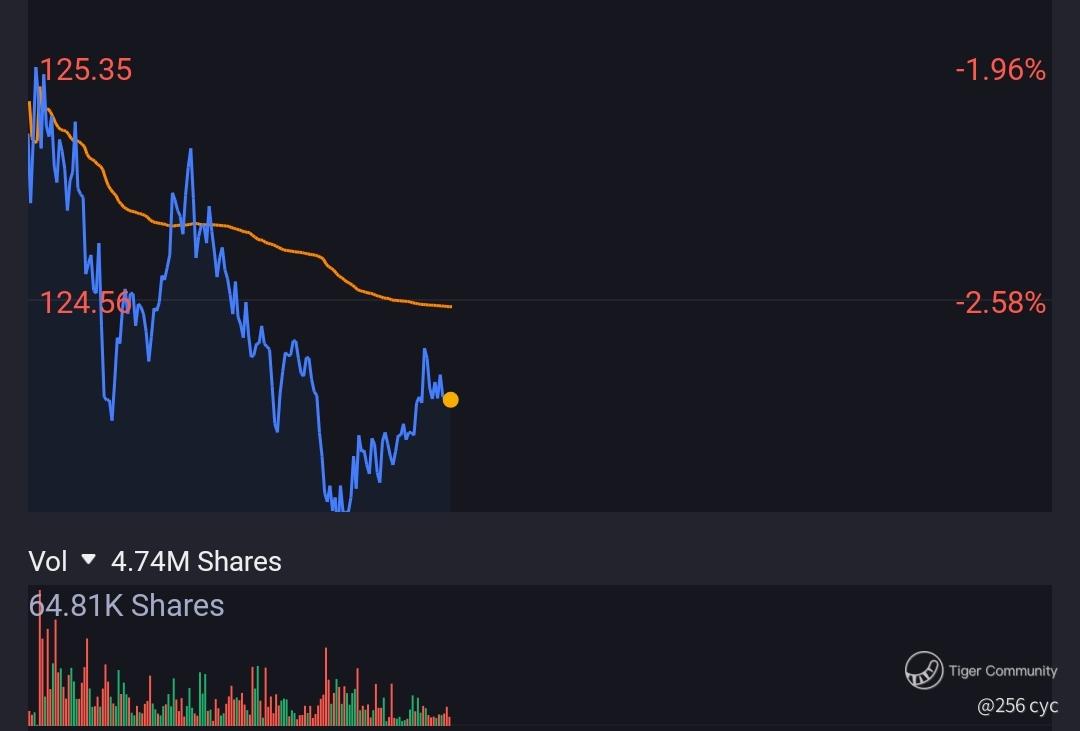Viewport: 1080px width, 731px height.
Task: Click the empty chart area right of the price dot
Action: tap(751, 400)
